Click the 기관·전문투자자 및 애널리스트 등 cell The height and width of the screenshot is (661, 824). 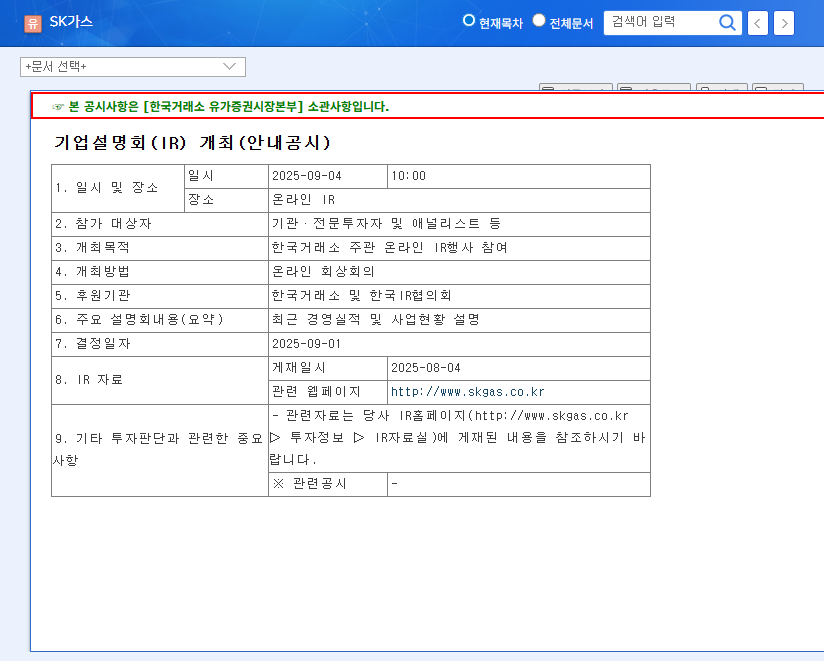pos(459,224)
